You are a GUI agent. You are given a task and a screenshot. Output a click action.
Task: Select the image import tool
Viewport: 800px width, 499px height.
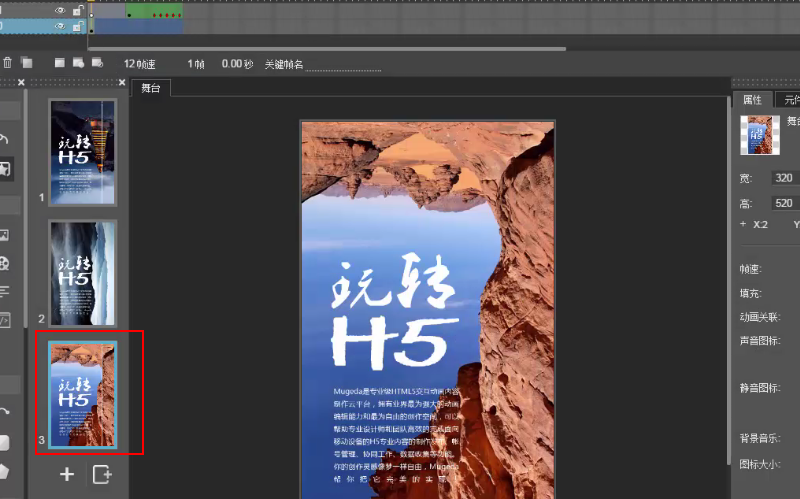5,235
